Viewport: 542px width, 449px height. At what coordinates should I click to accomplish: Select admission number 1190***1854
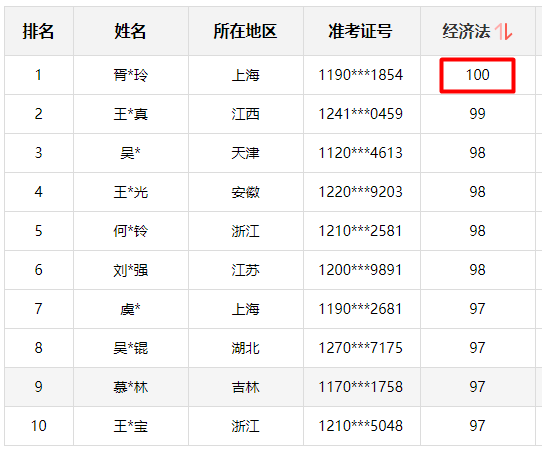361,75
